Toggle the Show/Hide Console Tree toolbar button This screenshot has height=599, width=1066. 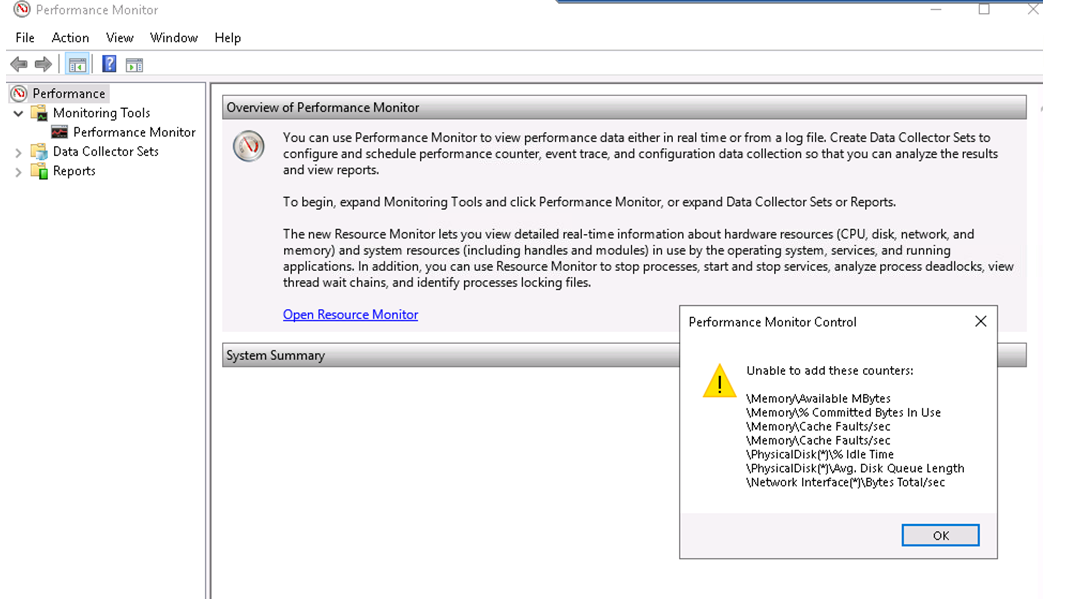click(77, 64)
